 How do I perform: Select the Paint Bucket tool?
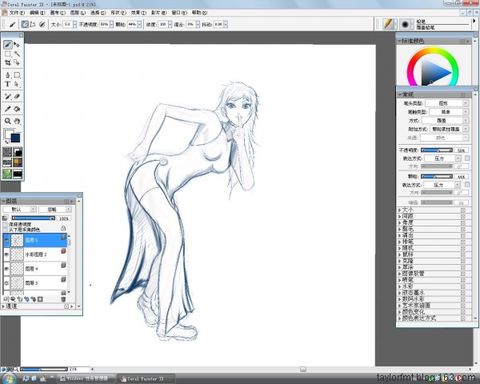coord(17,109)
